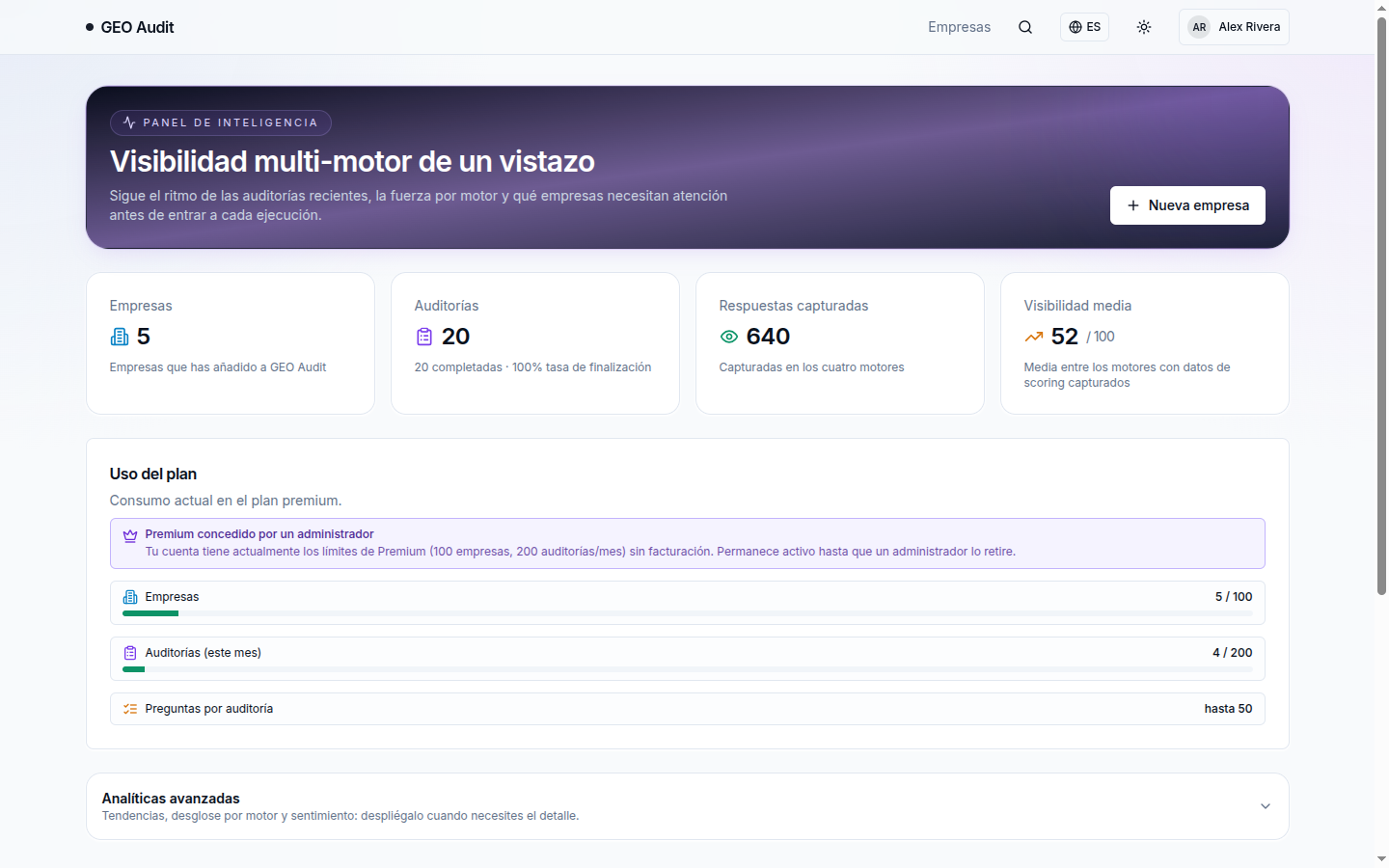The image size is (1389, 868).
Task: Click the '52' visibility score
Action: click(x=1065, y=337)
